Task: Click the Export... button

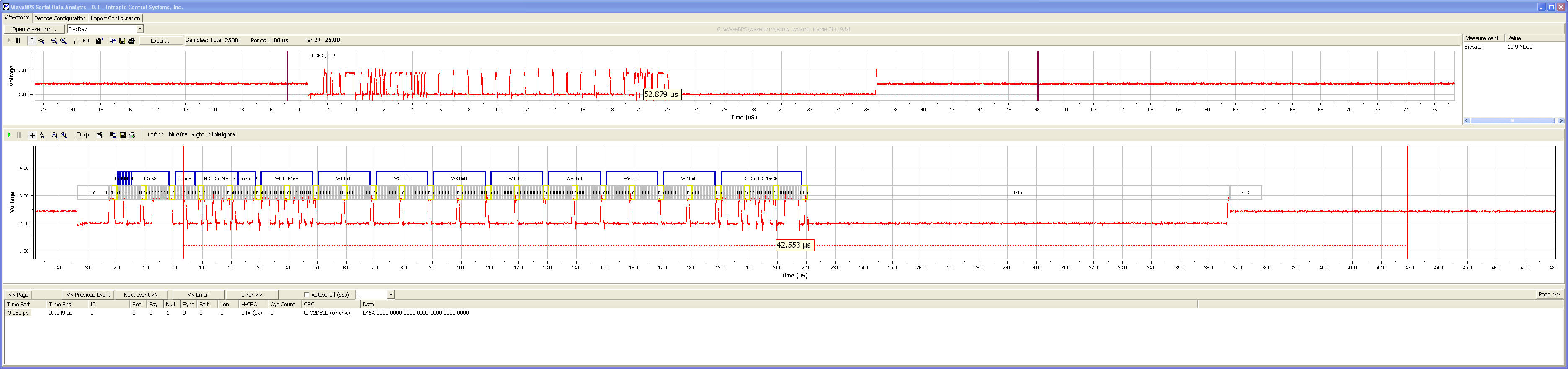Action: point(161,41)
